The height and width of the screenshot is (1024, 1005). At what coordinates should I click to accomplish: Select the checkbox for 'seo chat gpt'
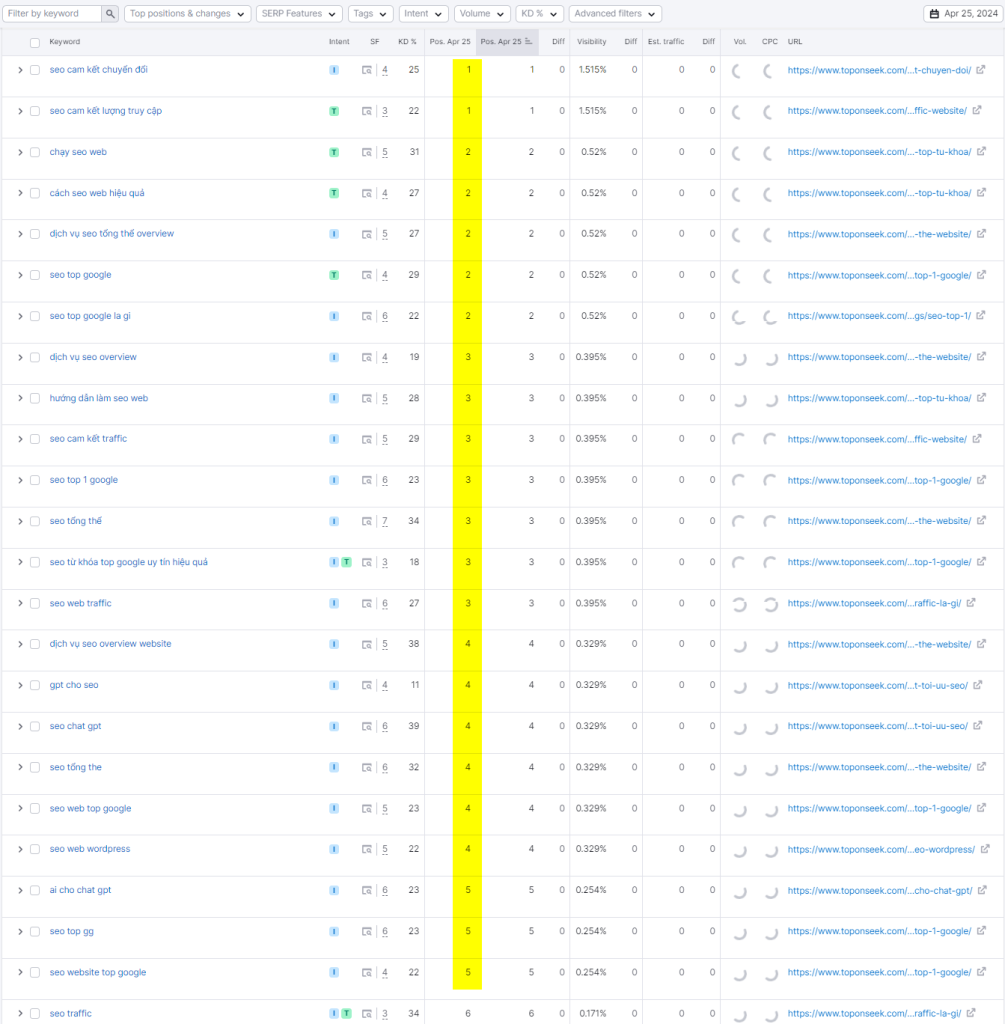pos(35,727)
